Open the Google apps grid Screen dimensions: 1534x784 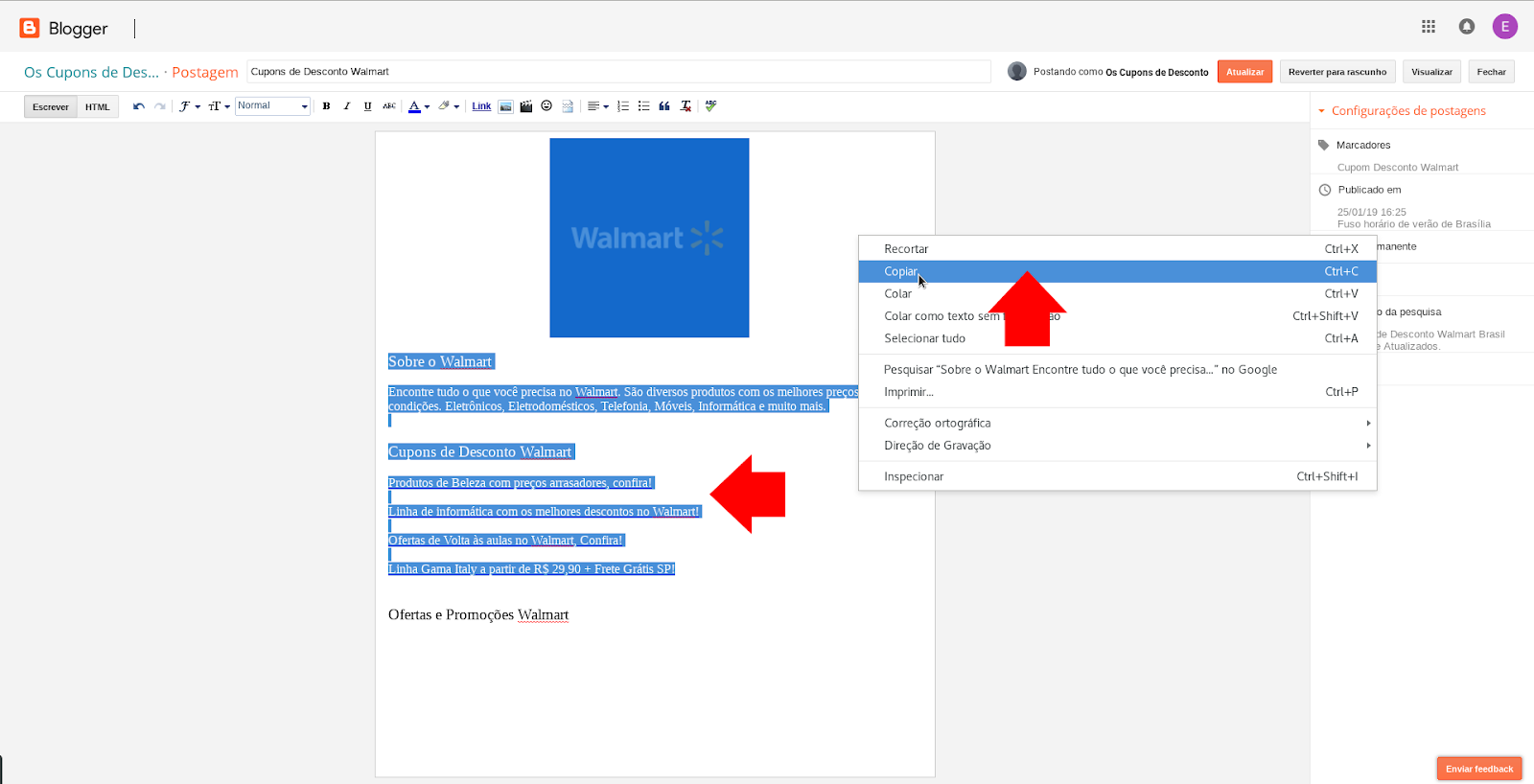[1429, 27]
